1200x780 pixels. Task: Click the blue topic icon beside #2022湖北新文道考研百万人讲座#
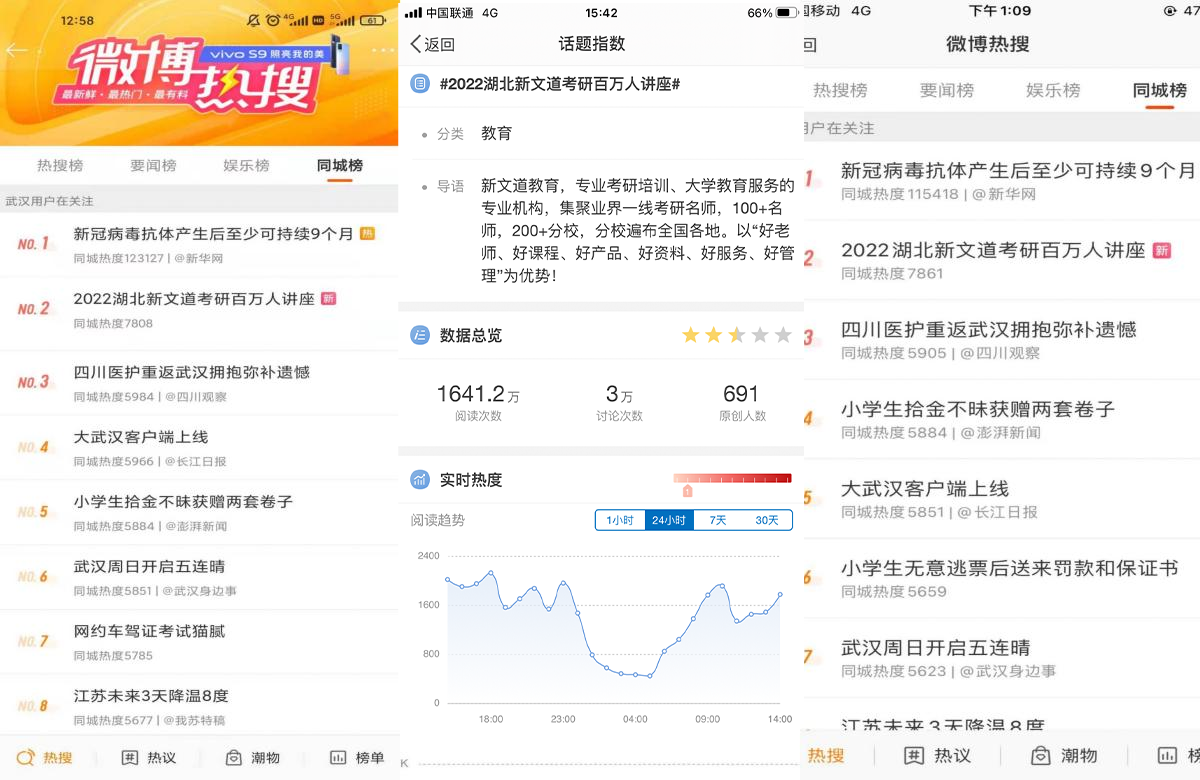(420, 84)
